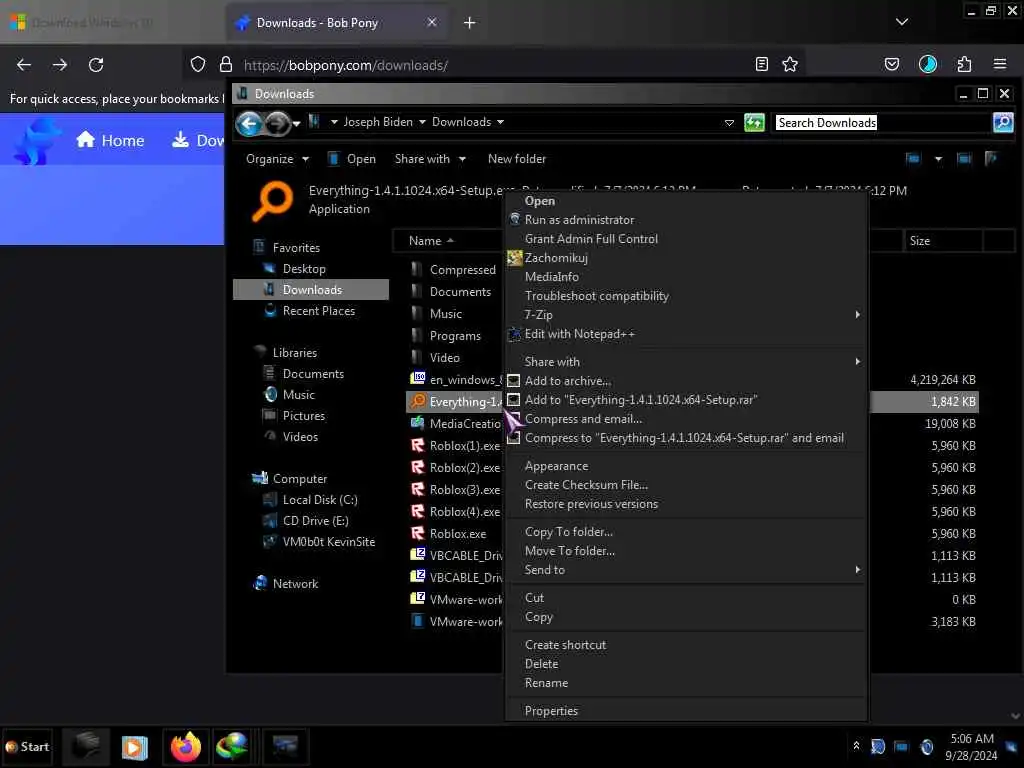Open recent pages dropdown beside navigation arrows

click(296, 123)
